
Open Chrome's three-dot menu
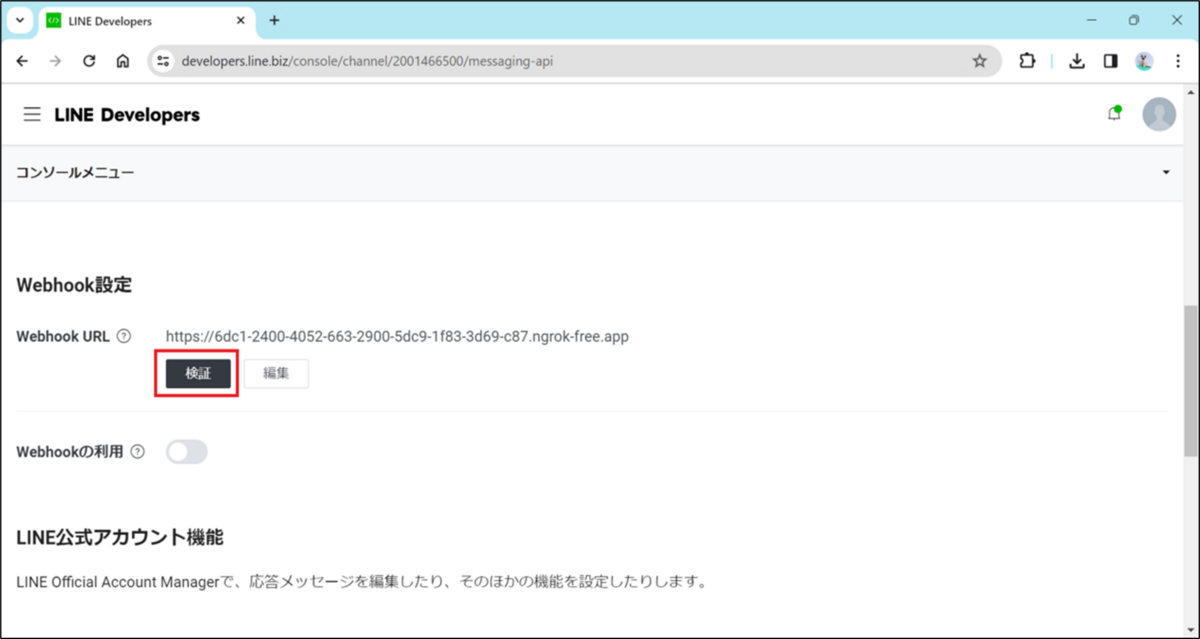[1178, 61]
